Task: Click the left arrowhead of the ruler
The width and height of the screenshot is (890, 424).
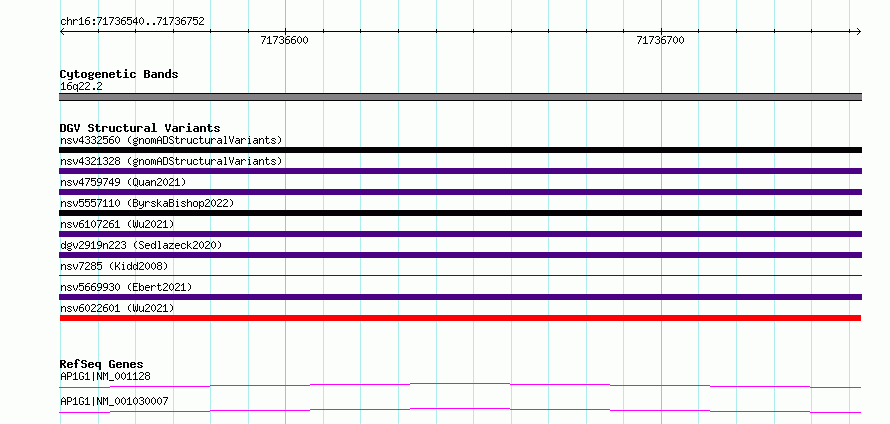Action: point(62,31)
